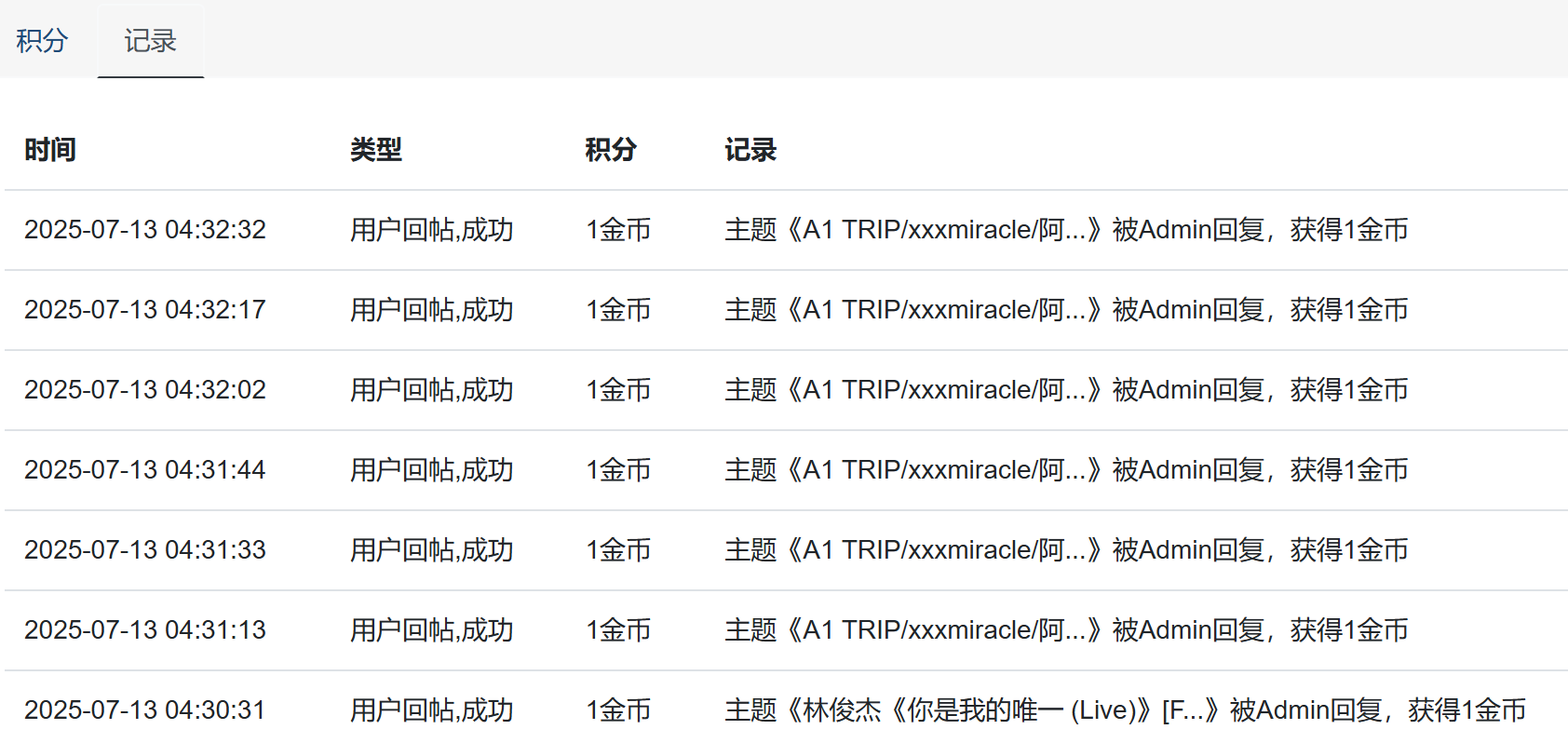
Task: Click 1金币 points cell in 04:30:31 row
Action: [x=618, y=709]
